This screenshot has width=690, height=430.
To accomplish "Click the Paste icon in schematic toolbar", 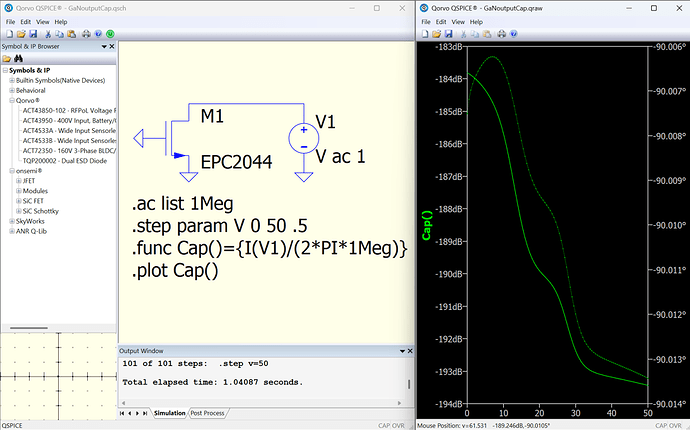I will 72,34.
